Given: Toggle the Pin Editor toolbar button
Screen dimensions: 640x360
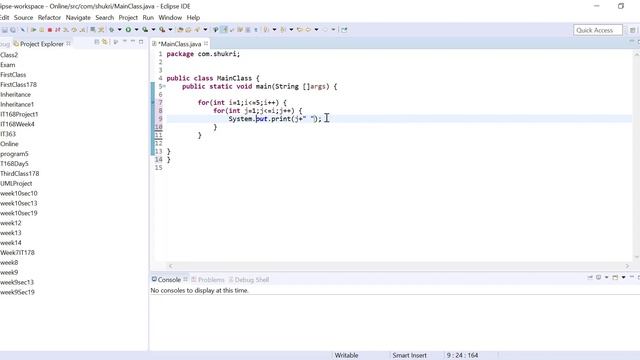Looking at the screenshot, I should [344, 30].
